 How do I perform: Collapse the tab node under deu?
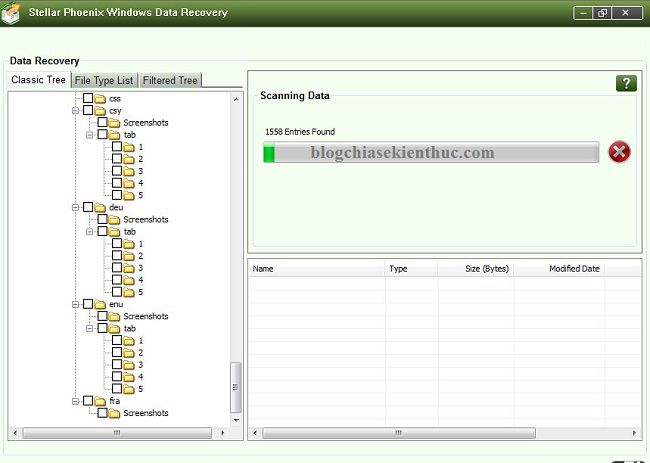coord(90,231)
